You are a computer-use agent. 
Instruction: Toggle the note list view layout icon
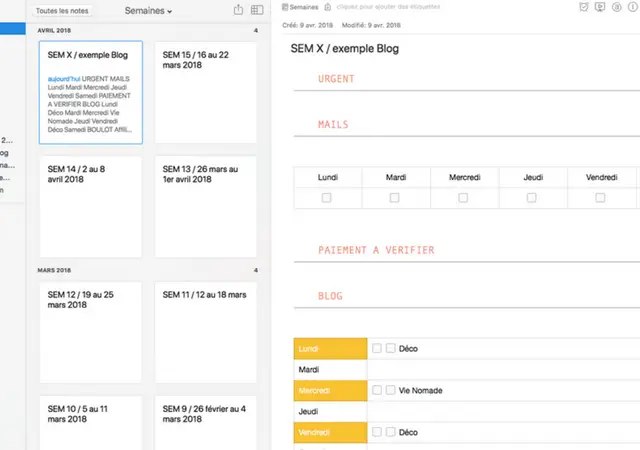point(257,10)
